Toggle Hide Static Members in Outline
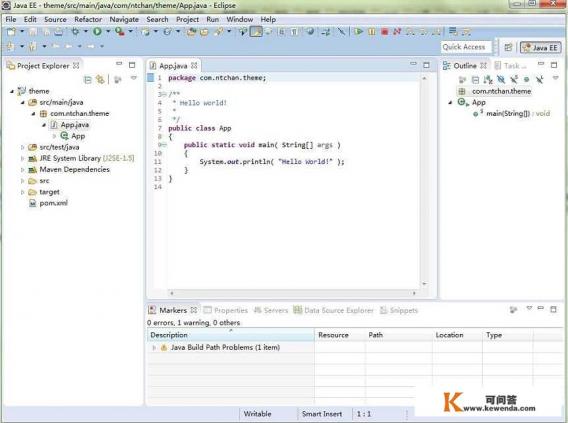 coord(514,80)
